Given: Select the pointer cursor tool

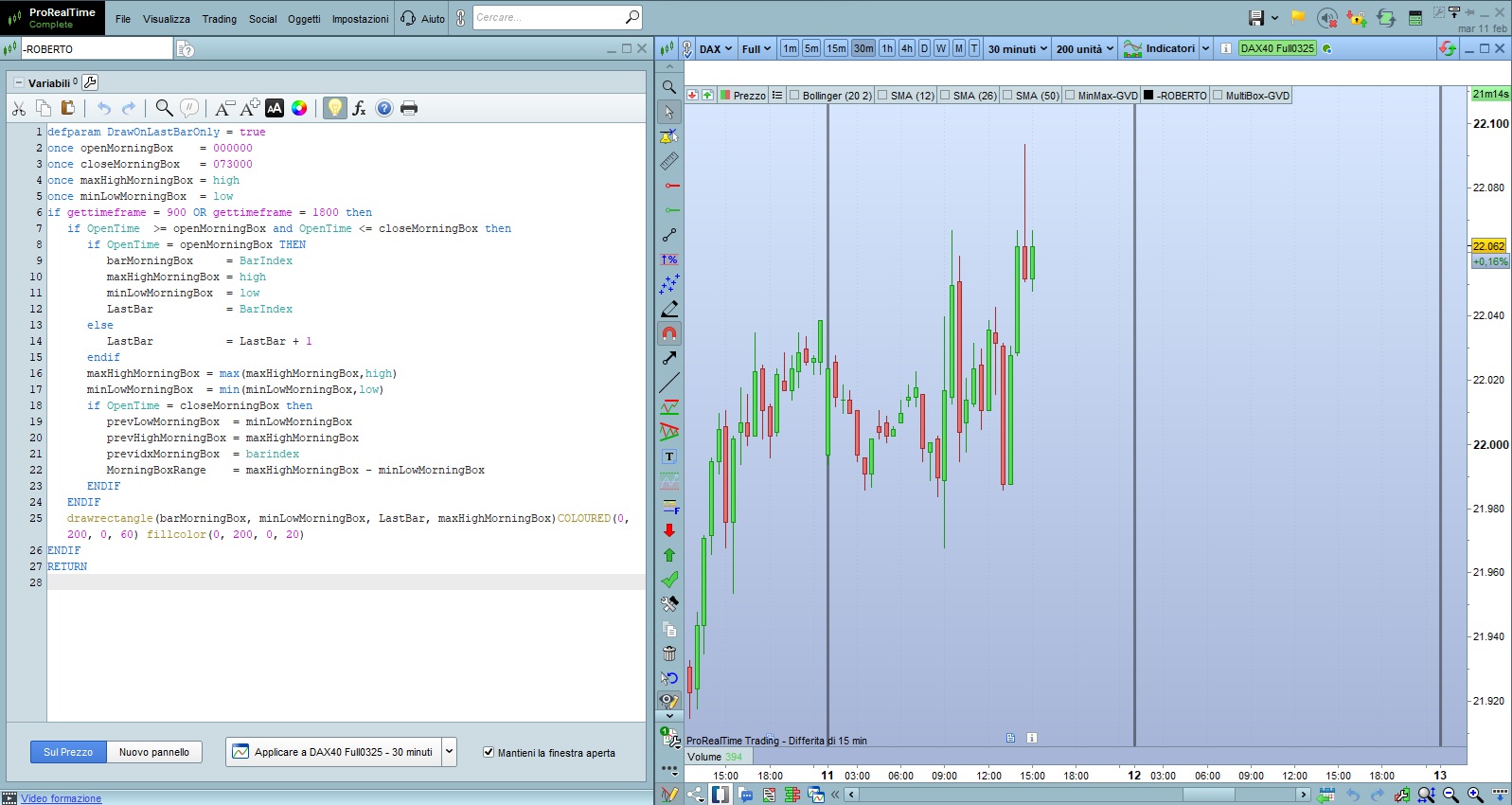Looking at the screenshot, I should pyautogui.click(x=669, y=112).
